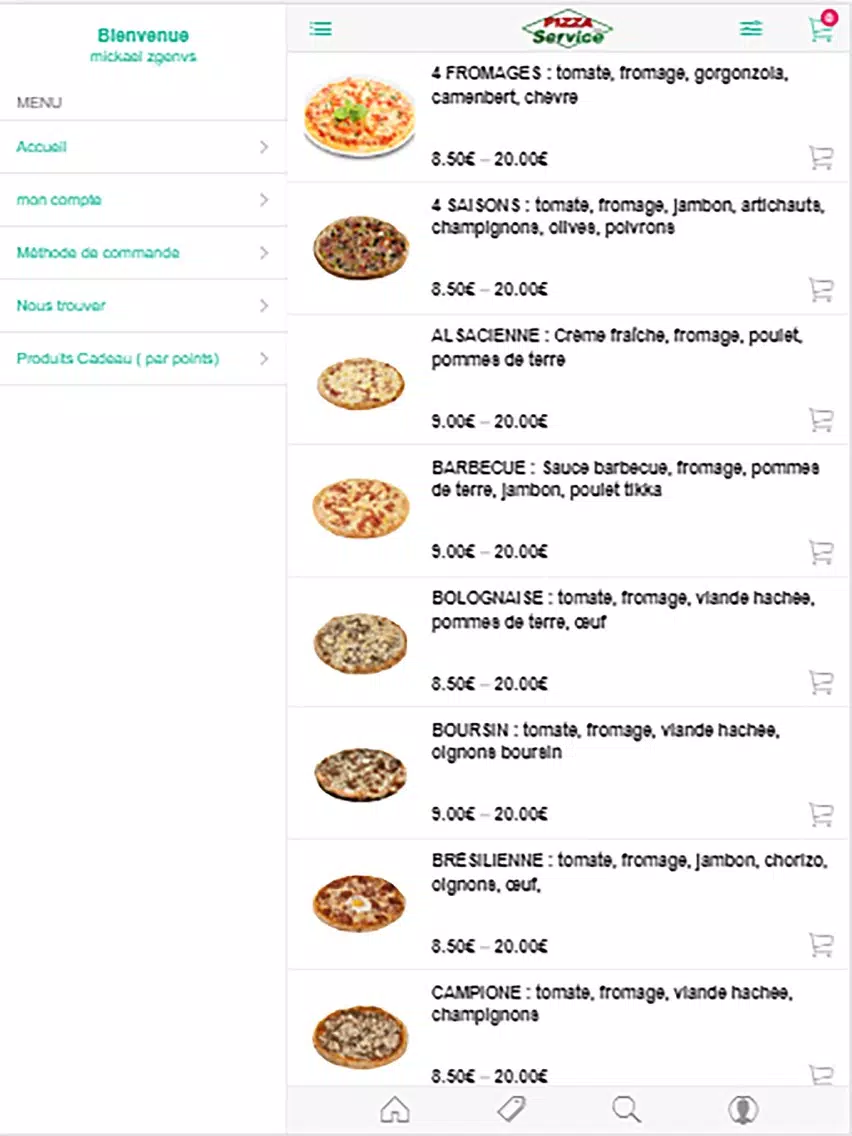Expand the Accueil chevron arrow
Viewport: 852px width, 1136px height.
point(264,147)
